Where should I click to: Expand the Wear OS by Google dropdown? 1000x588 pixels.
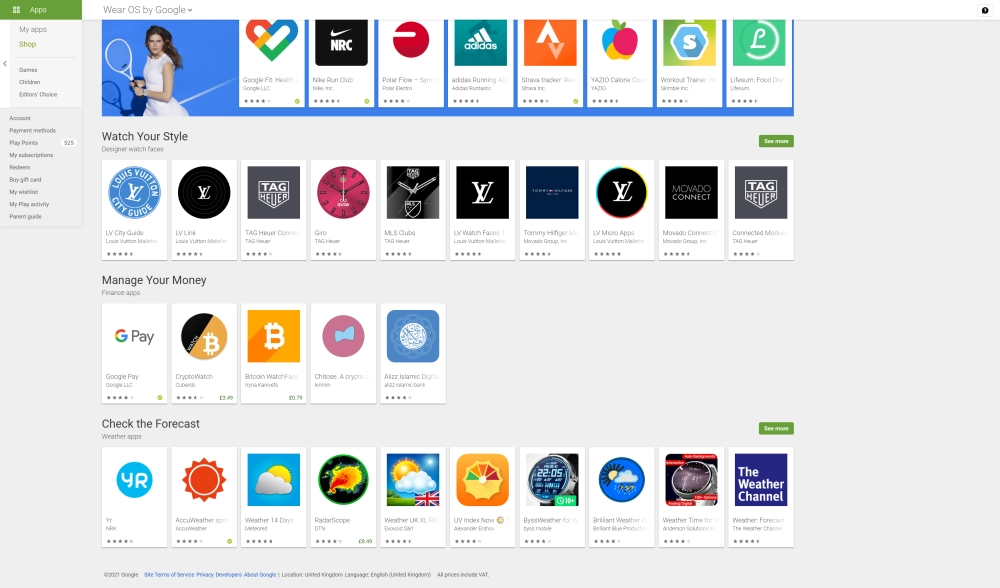tap(147, 10)
